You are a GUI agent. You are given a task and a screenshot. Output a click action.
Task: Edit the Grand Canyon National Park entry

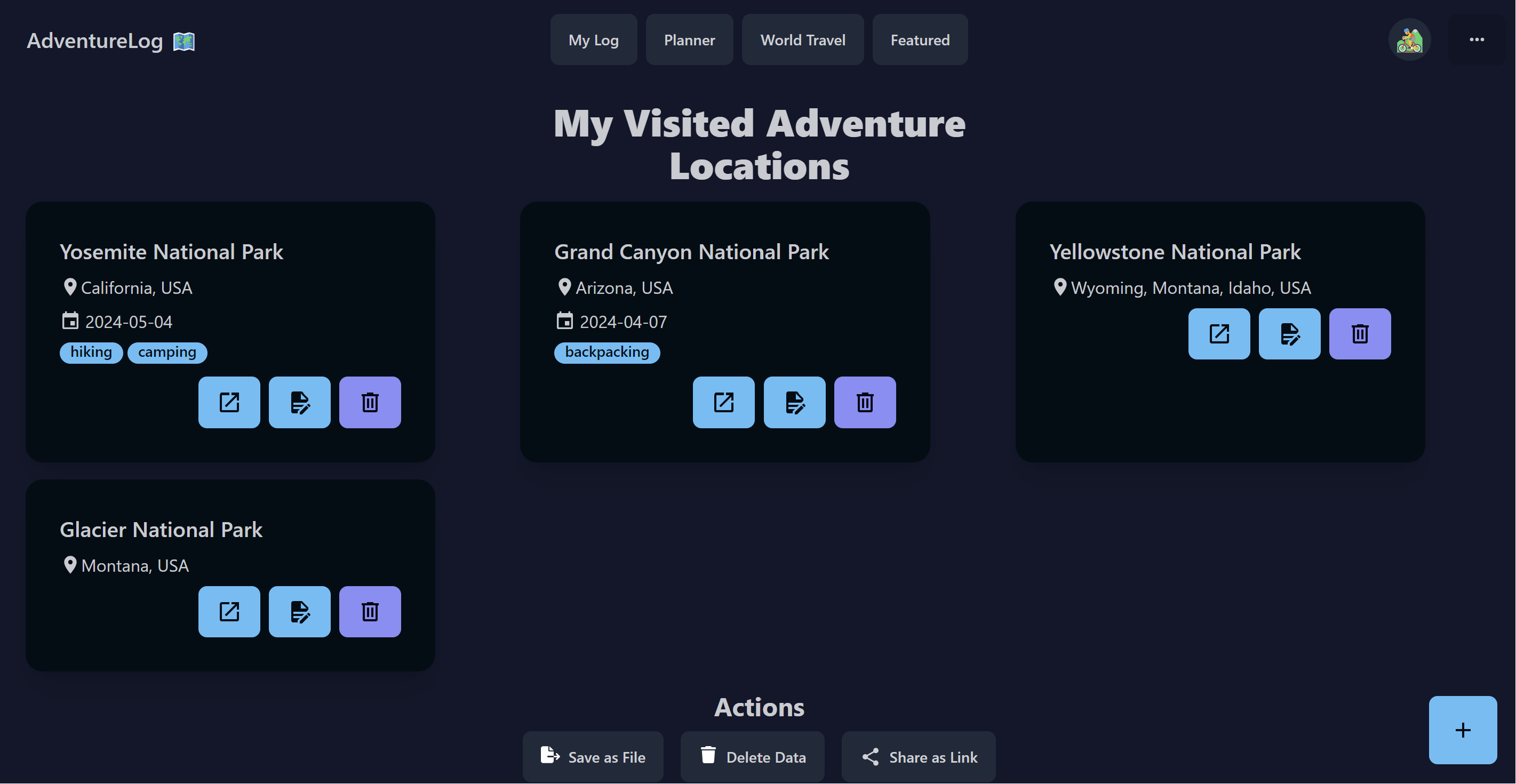click(x=794, y=403)
